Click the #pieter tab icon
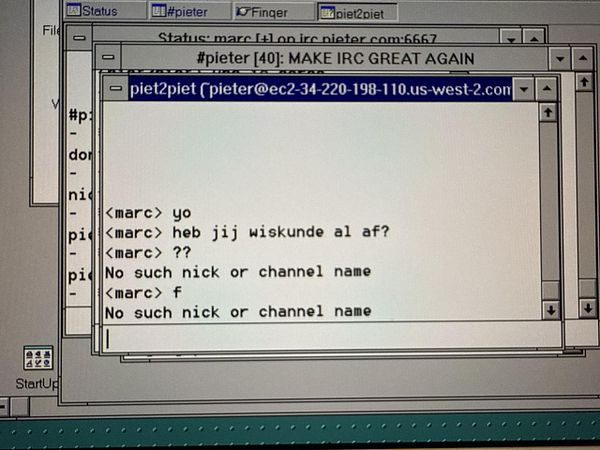 [158, 11]
